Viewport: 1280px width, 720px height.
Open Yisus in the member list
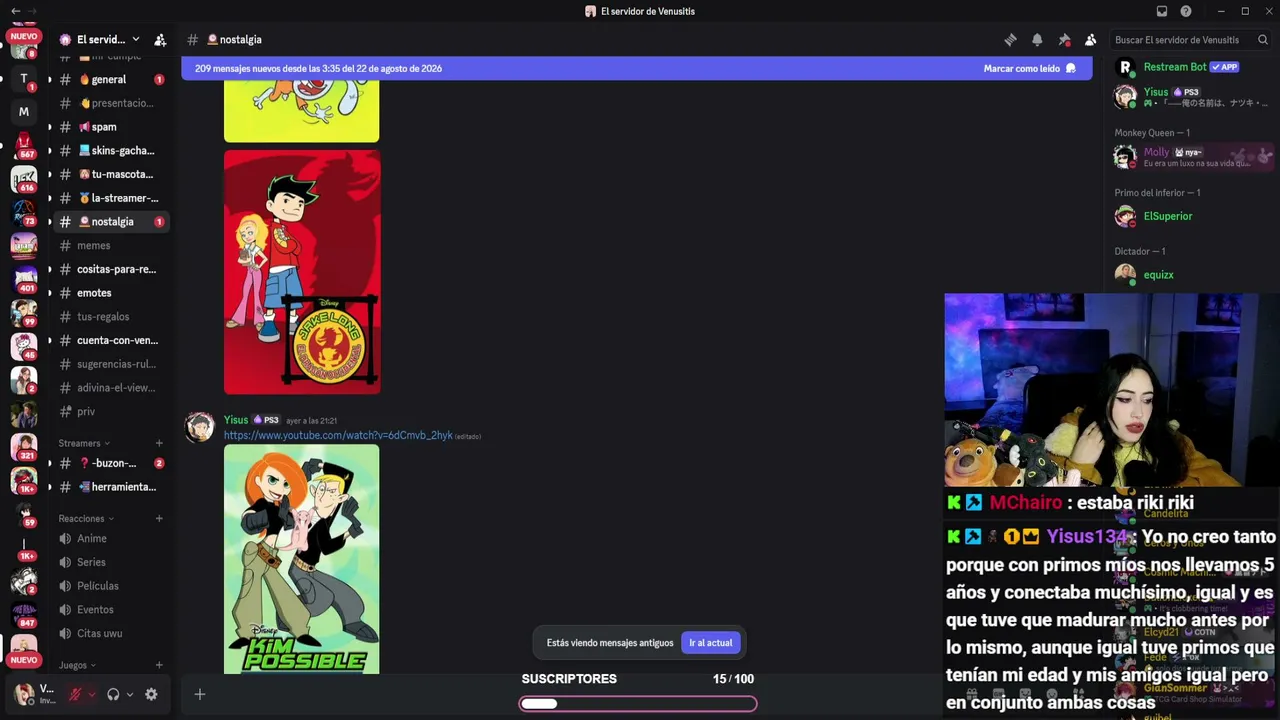[1190, 97]
